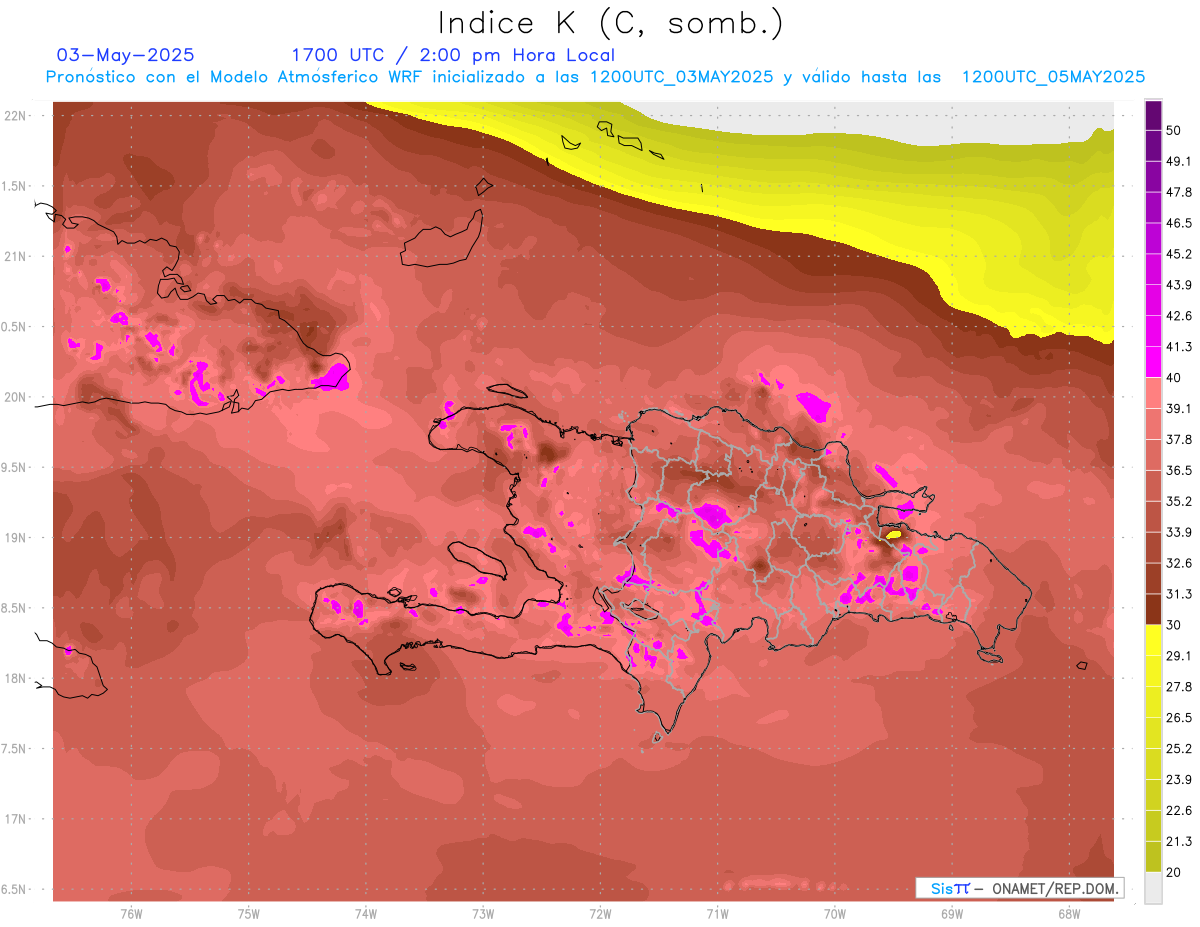Click the legend value "36.5"

(1179, 471)
